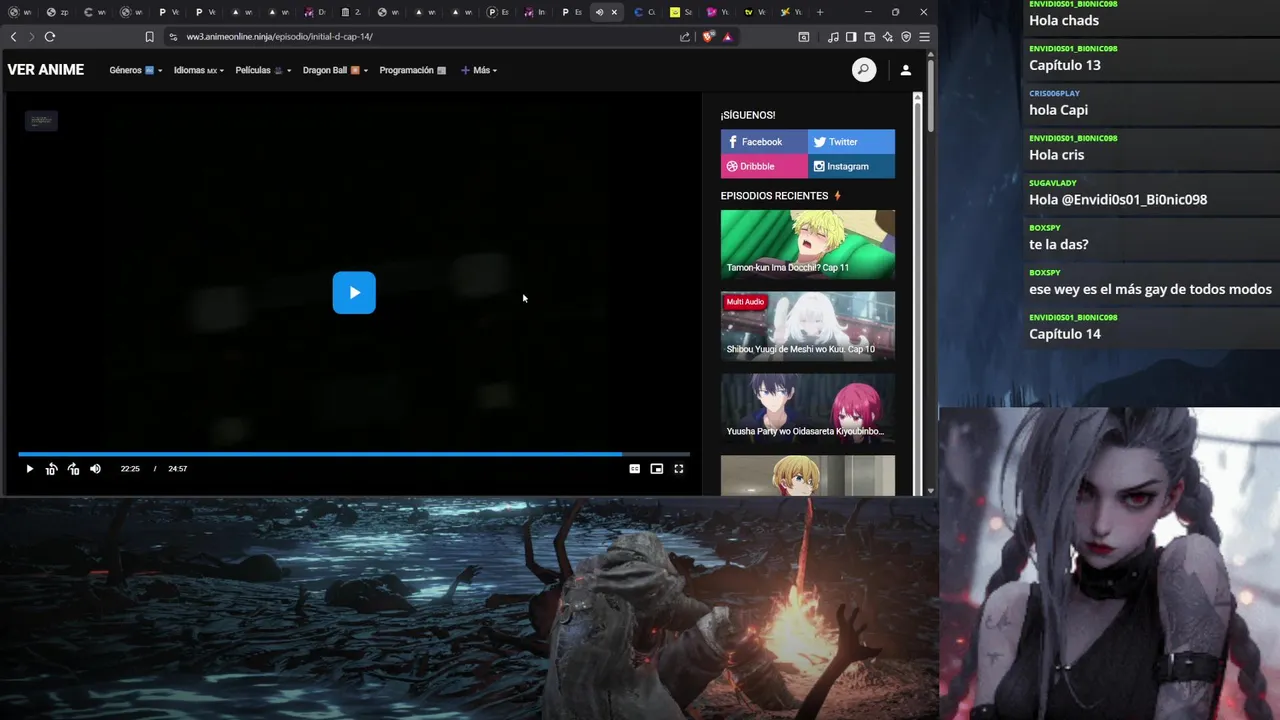Click the address bar URL field
This screenshot has height=720, width=1280.
[x=420, y=37]
